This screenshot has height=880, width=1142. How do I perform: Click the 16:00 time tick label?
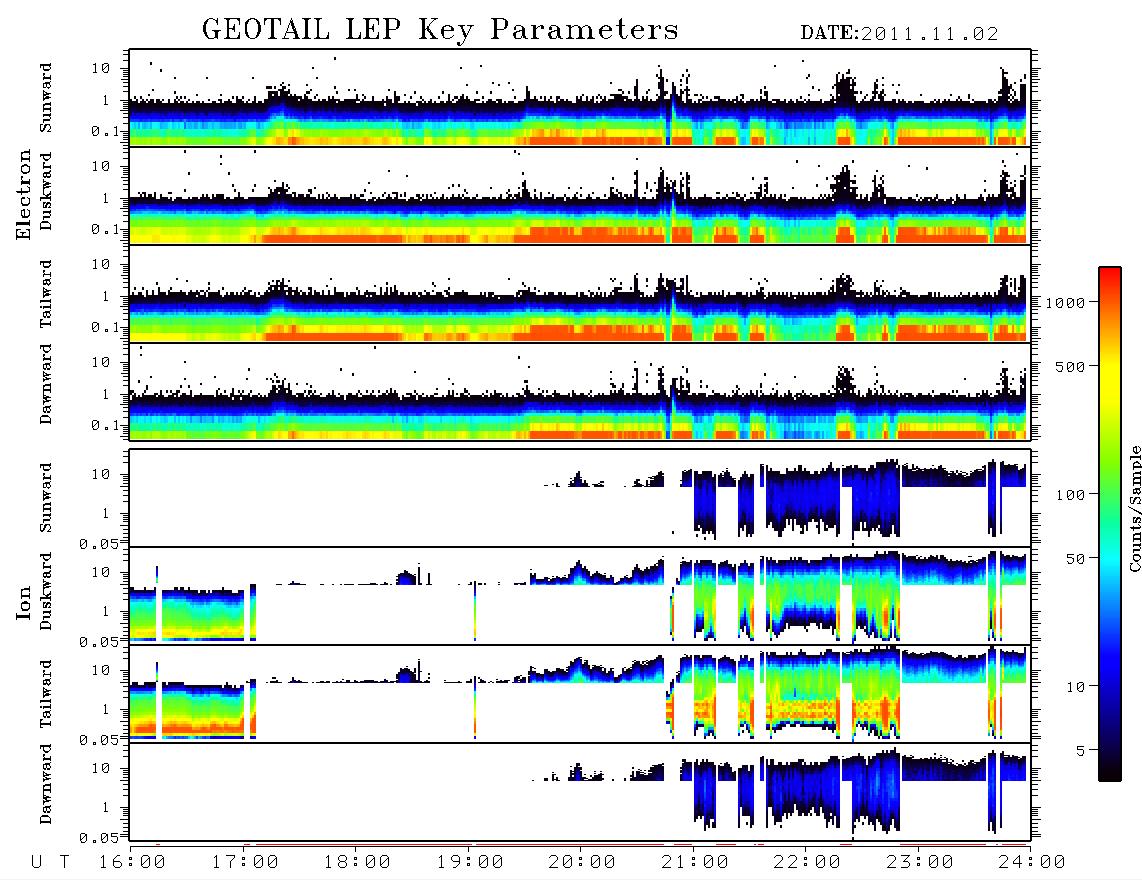click(x=133, y=863)
